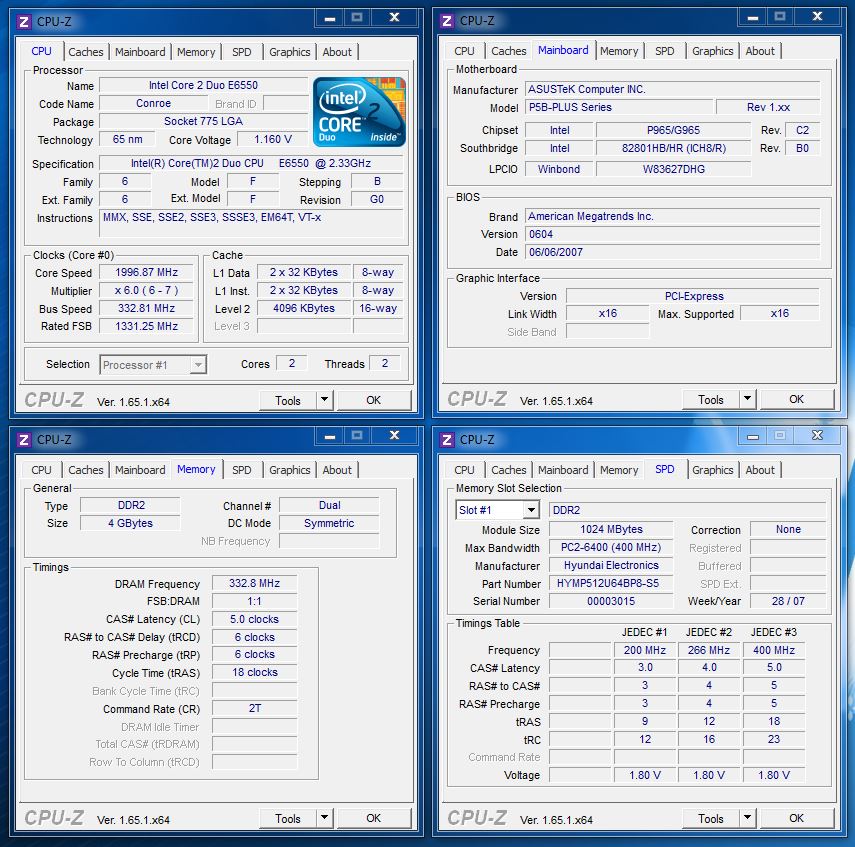Close the SPD CPU-Z window
The height and width of the screenshot is (847, 855).
817,436
